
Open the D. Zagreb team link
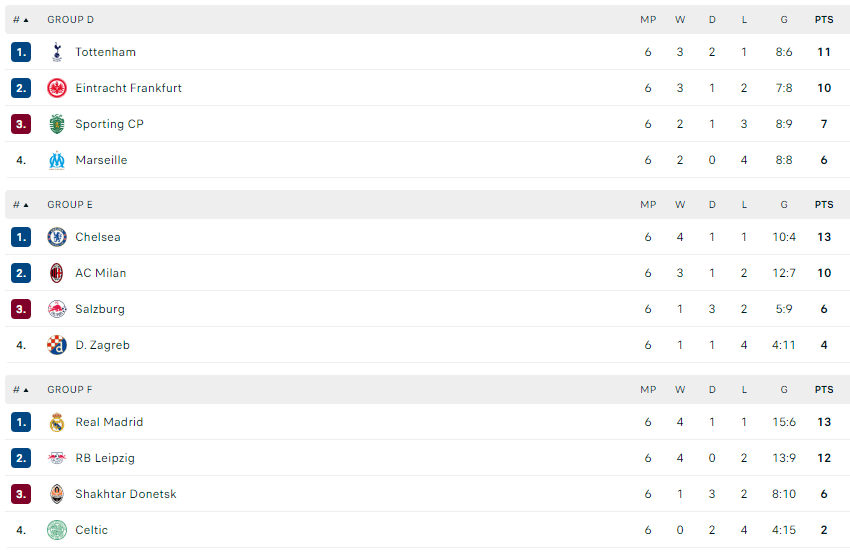pos(102,345)
